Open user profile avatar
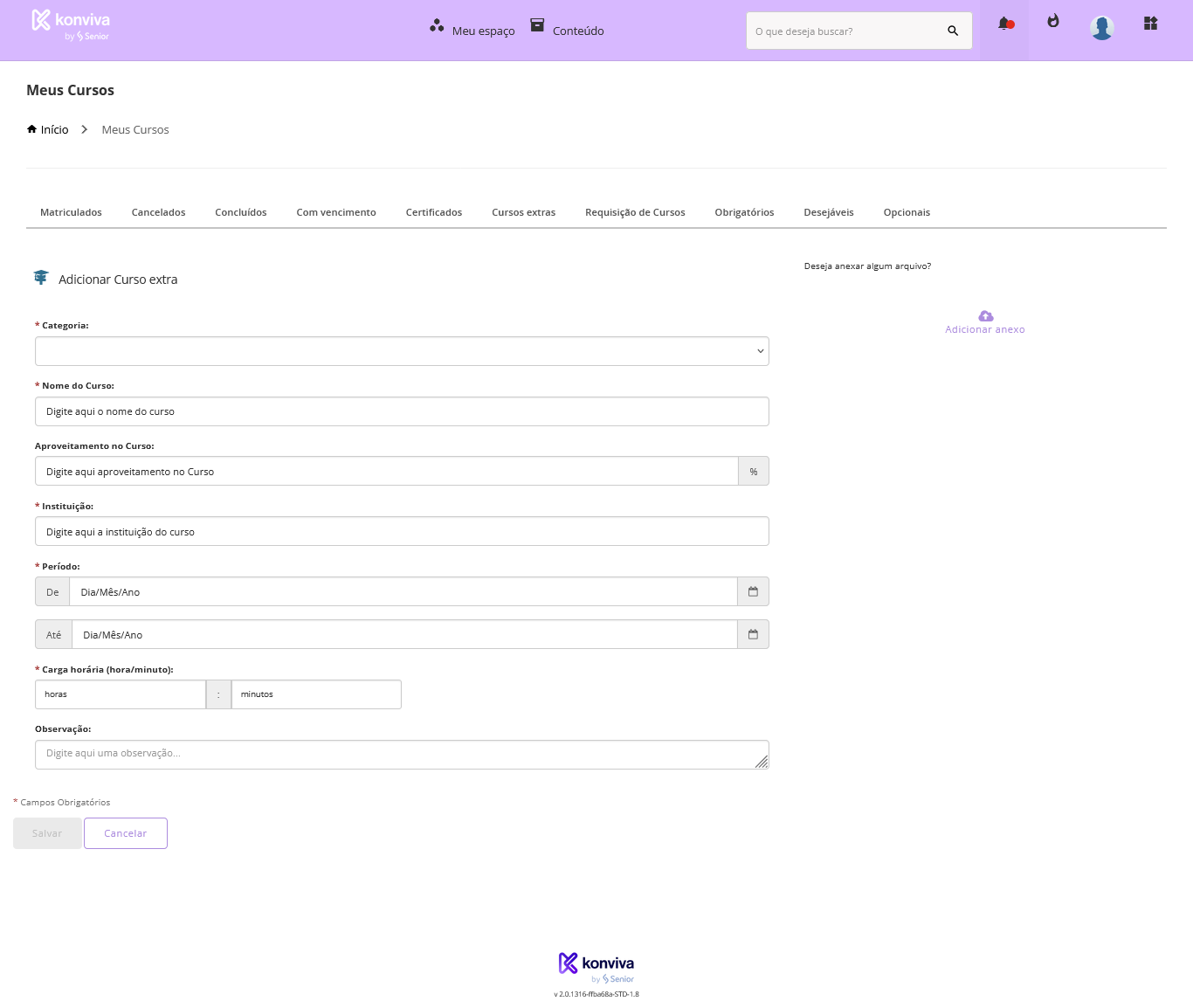The height and width of the screenshot is (1008, 1193). click(1102, 28)
